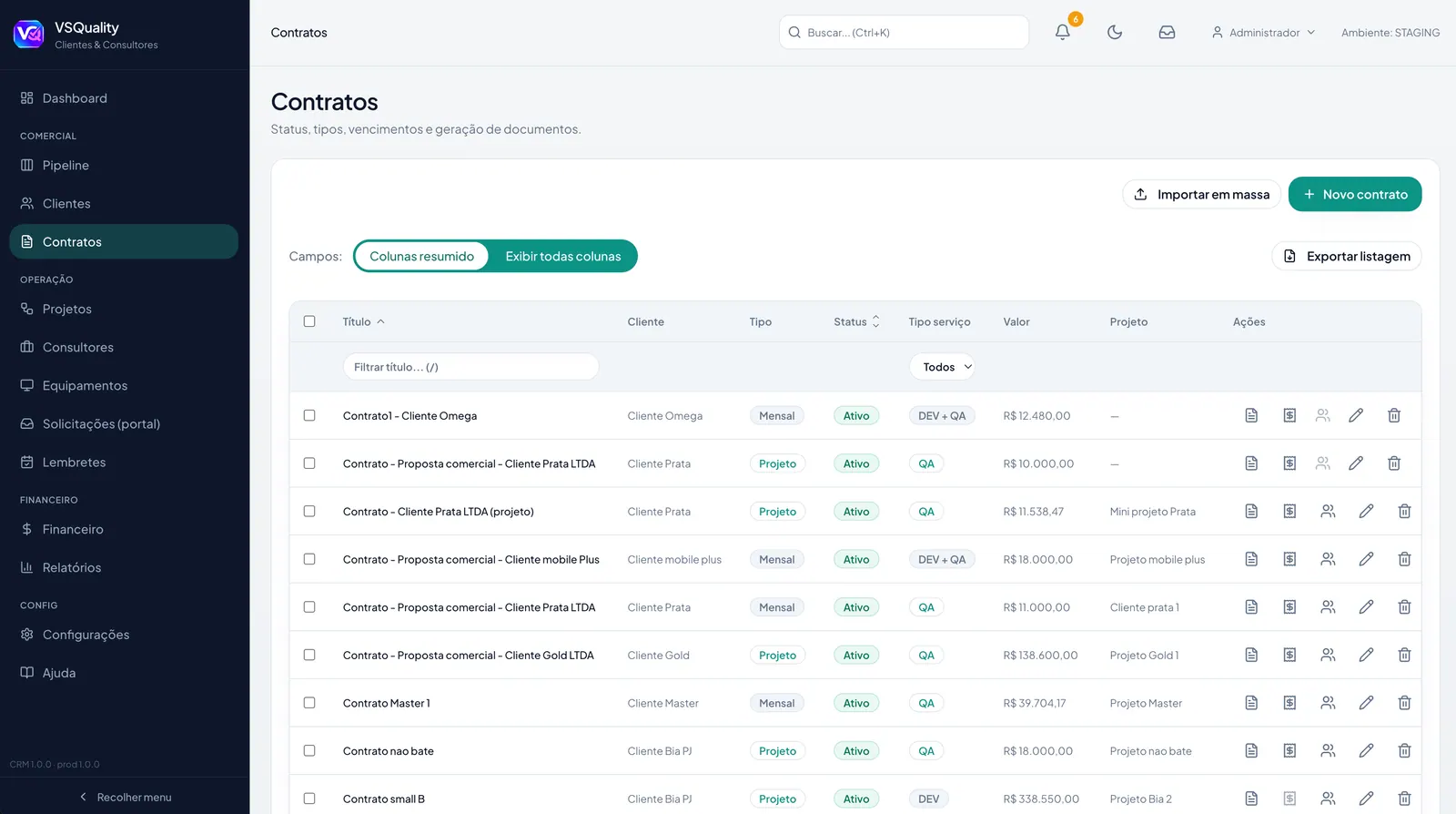
Task: Open the inbox tray icon
Action: 1167,33
